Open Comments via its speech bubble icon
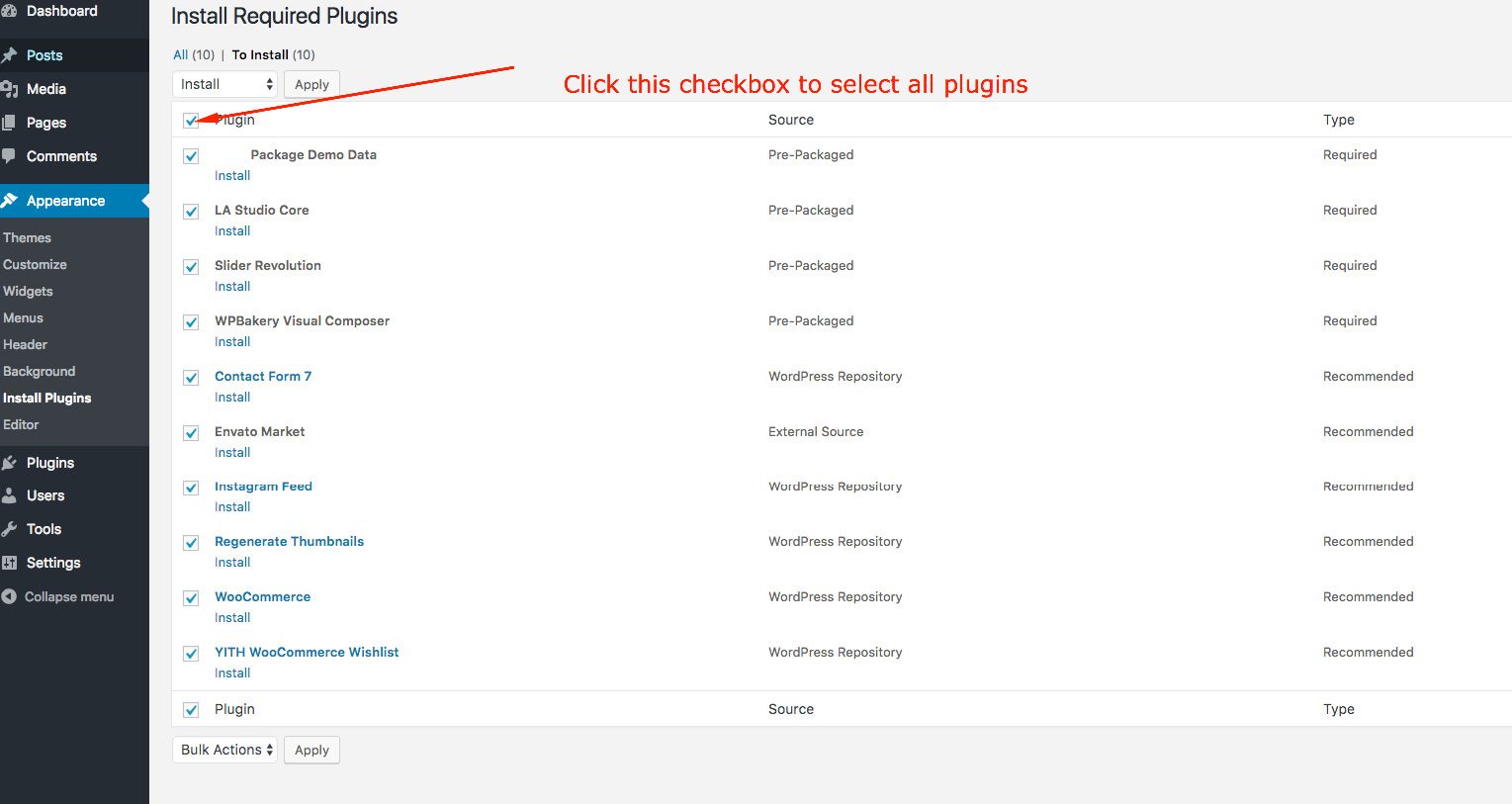The width and height of the screenshot is (1512, 804). pos(14,156)
